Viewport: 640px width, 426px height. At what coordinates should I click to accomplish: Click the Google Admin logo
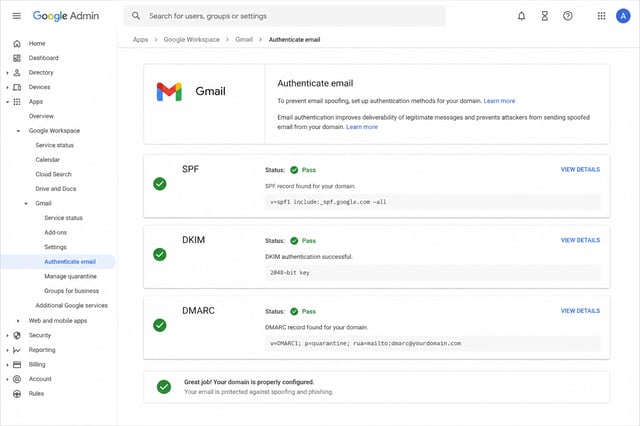66,16
